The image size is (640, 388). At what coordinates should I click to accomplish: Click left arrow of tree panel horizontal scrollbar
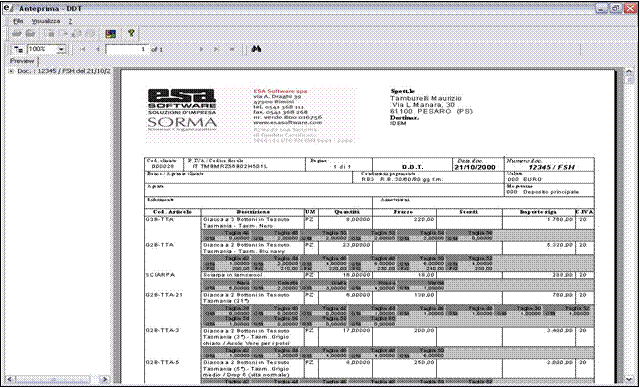pyautogui.click(x=11, y=379)
